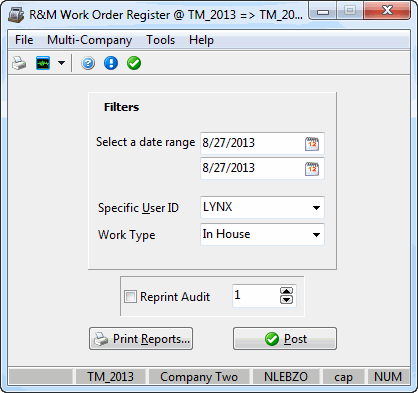Click the green checkmark toolbar icon
Screen dimensions: 418x393
point(134,63)
